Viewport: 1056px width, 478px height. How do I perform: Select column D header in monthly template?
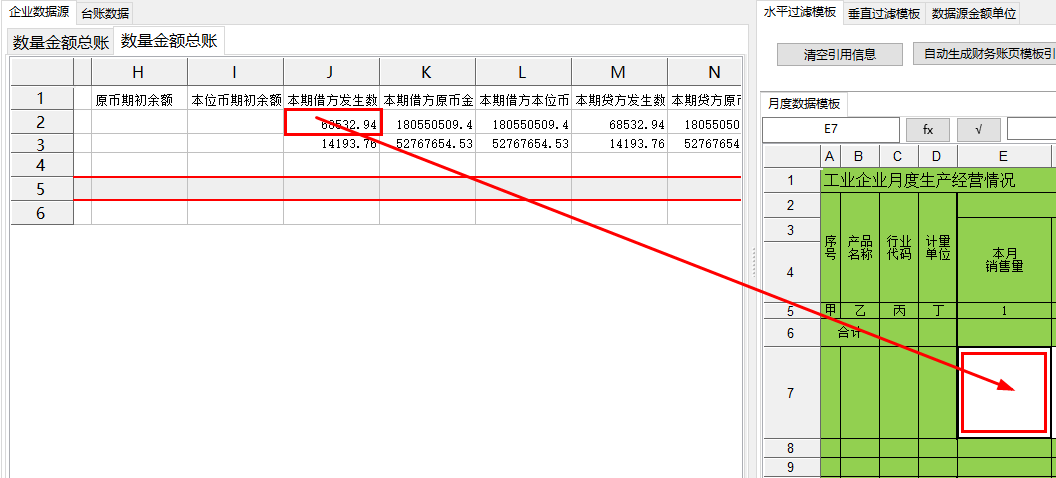click(x=937, y=156)
